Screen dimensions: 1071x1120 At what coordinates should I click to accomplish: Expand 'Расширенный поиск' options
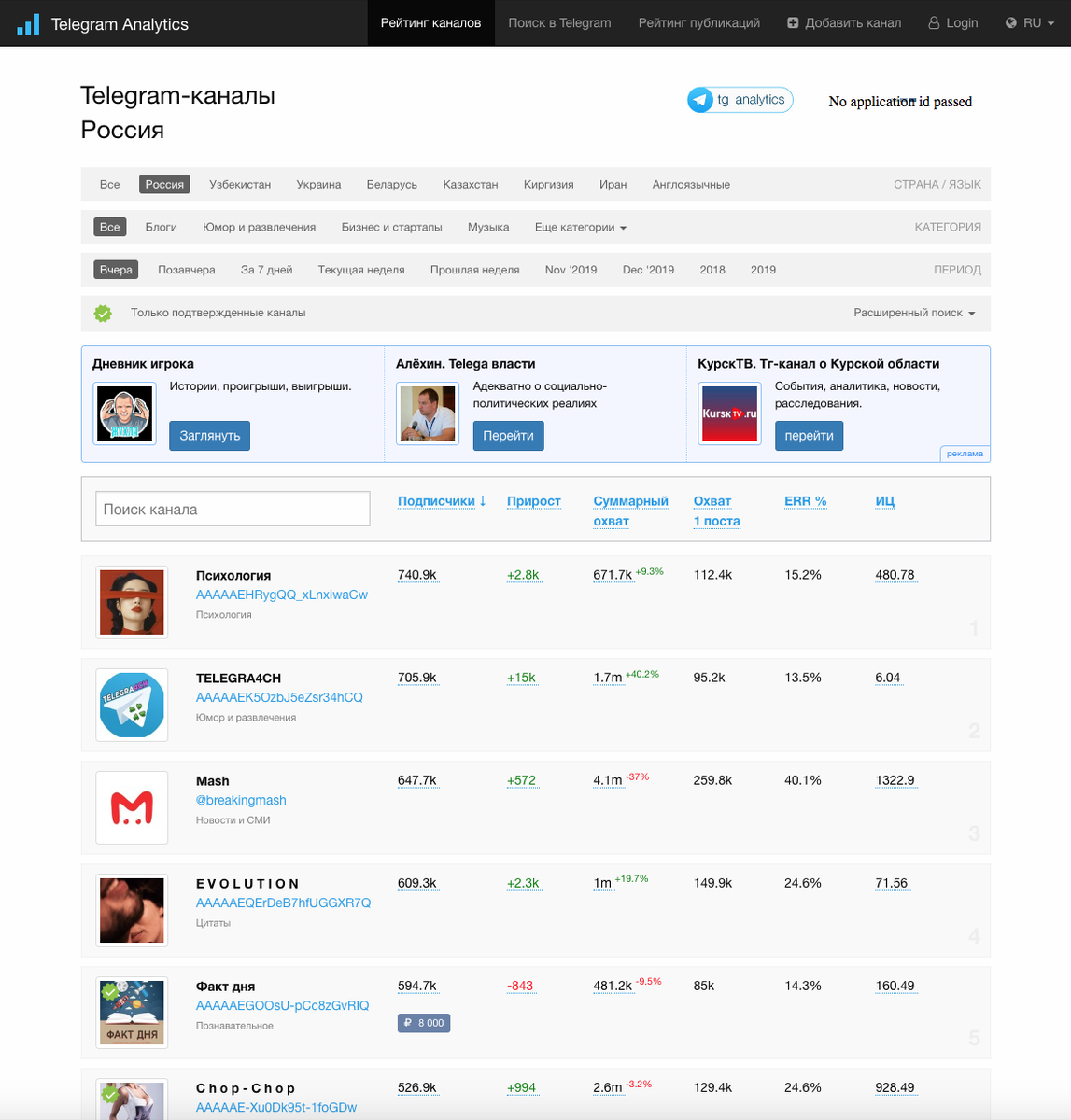pos(914,313)
